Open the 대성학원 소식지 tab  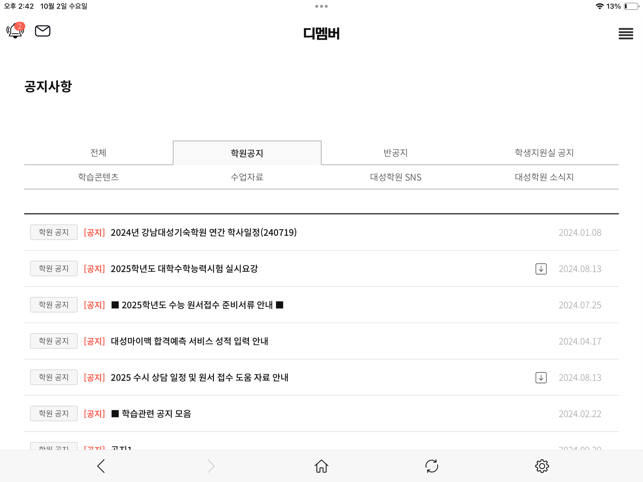544,177
